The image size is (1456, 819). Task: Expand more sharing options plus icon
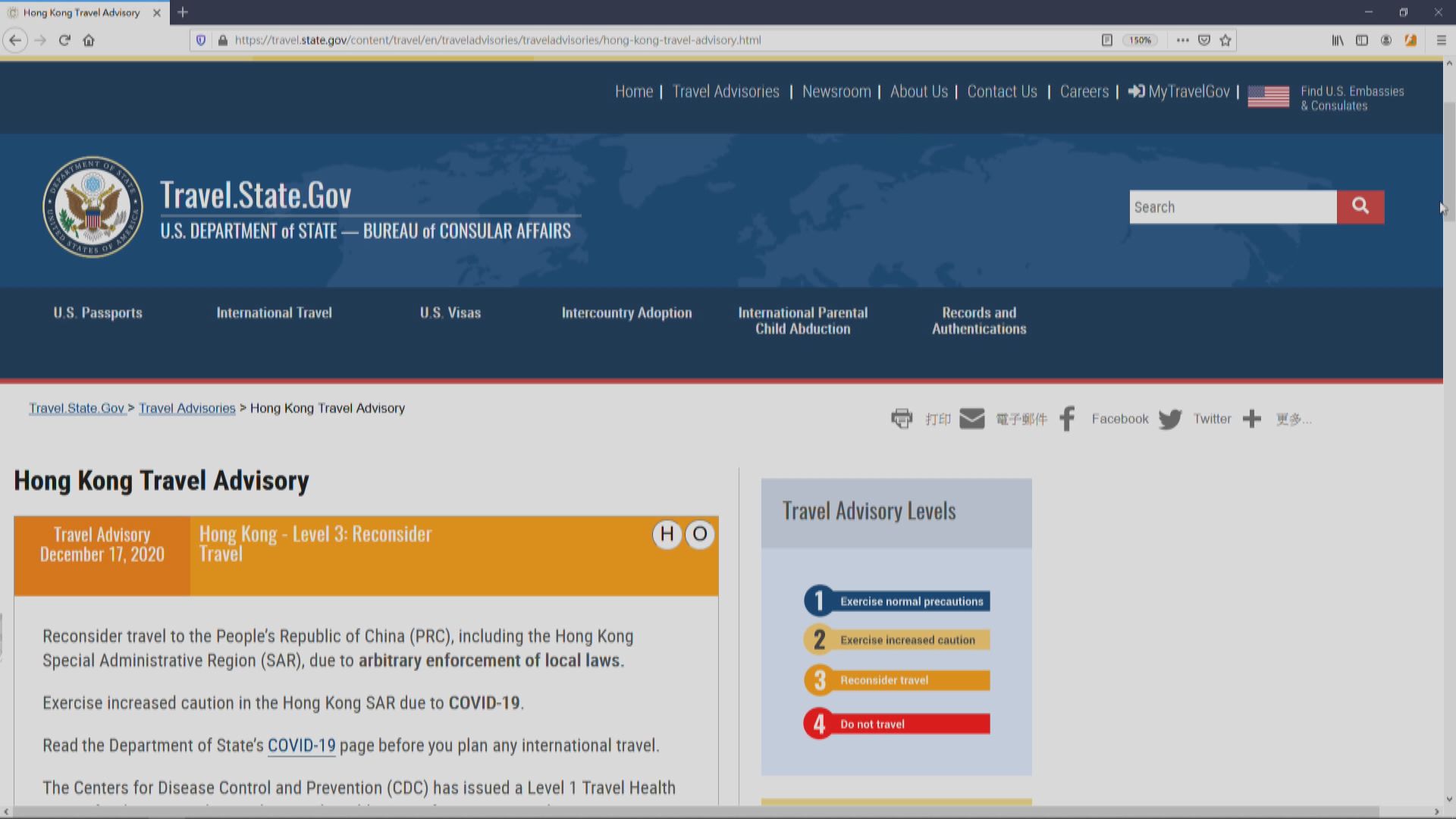(x=1252, y=419)
